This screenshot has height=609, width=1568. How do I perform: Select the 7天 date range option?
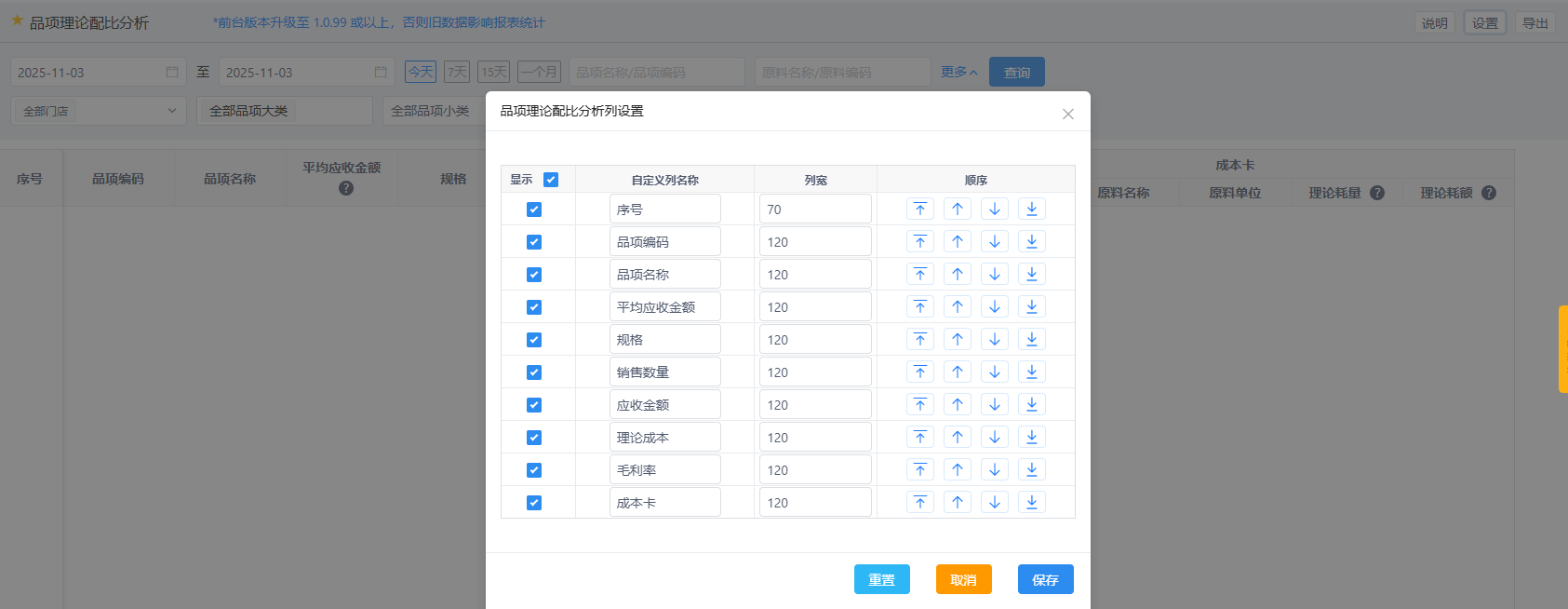[457, 72]
